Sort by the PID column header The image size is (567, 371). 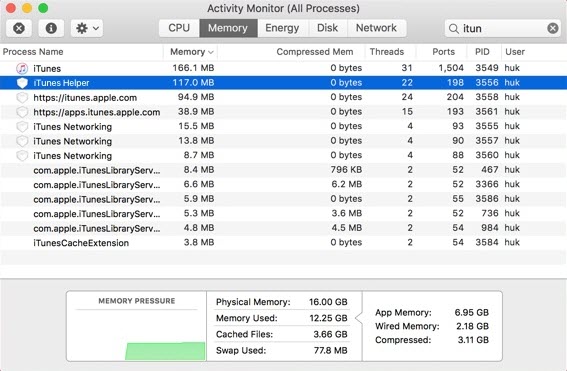[482, 52]
